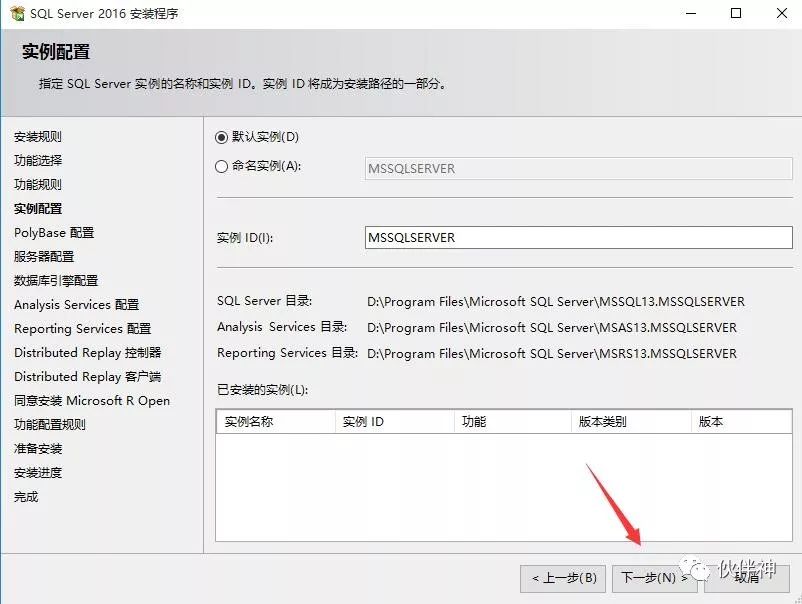Open Reporting Services 配置 step in sidebar
The image size is (802, 604).
(x=82, y=329)
